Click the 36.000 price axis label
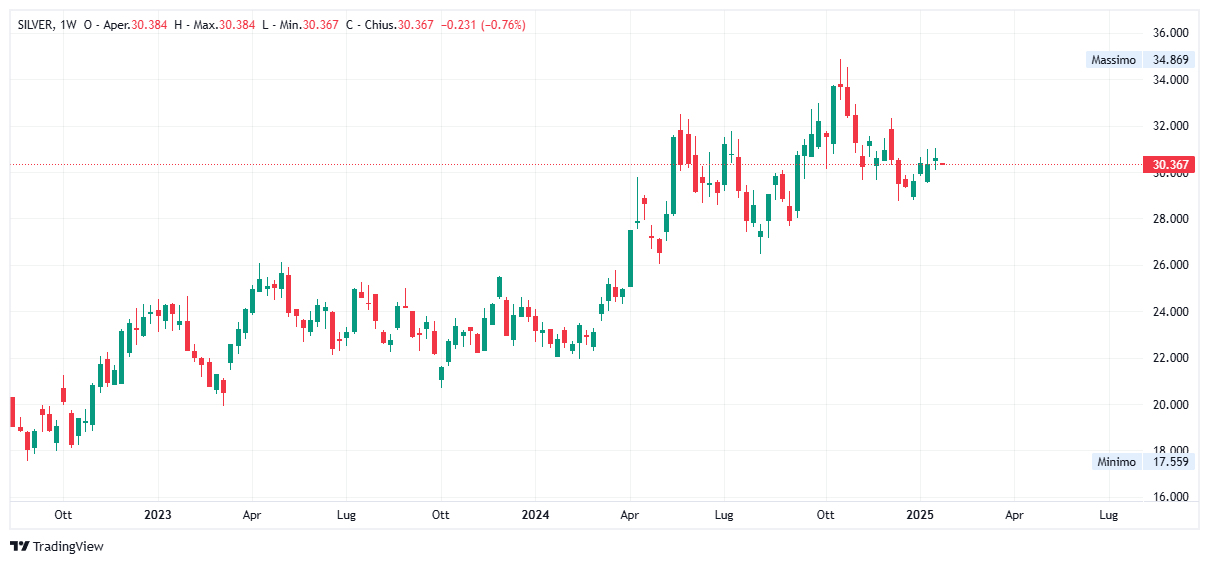Image resolution: width=1209 pixels, height=564 pixels. [x=1170, y=33]
